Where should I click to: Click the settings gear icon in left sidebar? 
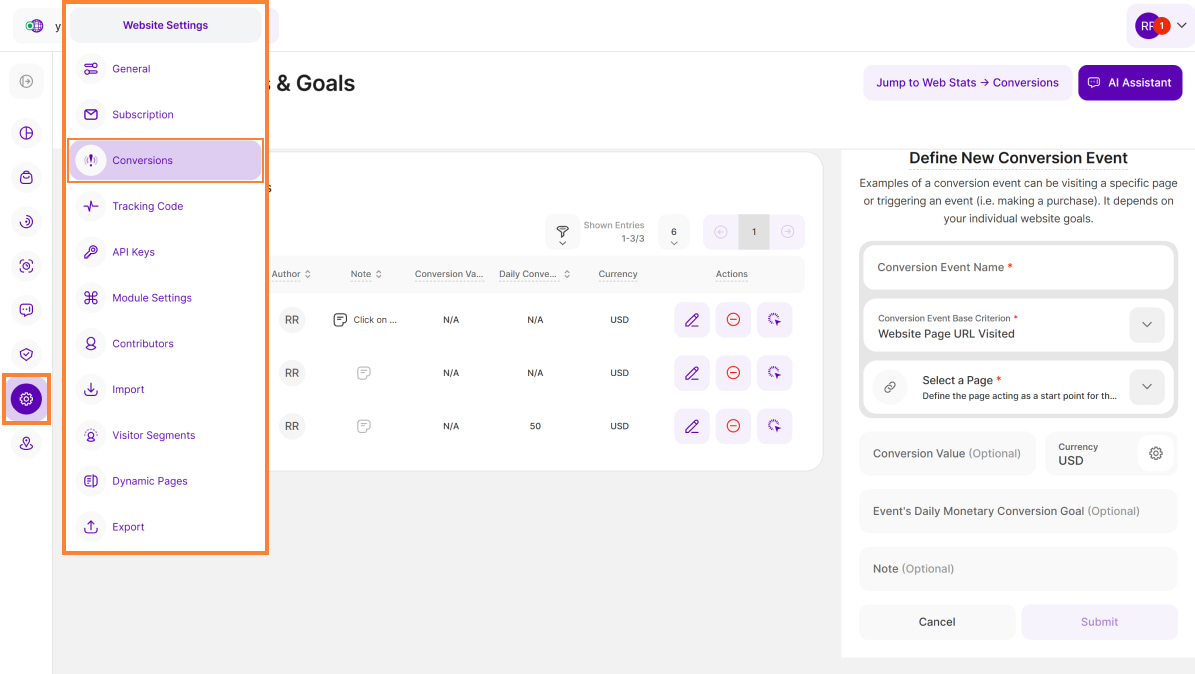pyautogui.click(x=26, y=399)
